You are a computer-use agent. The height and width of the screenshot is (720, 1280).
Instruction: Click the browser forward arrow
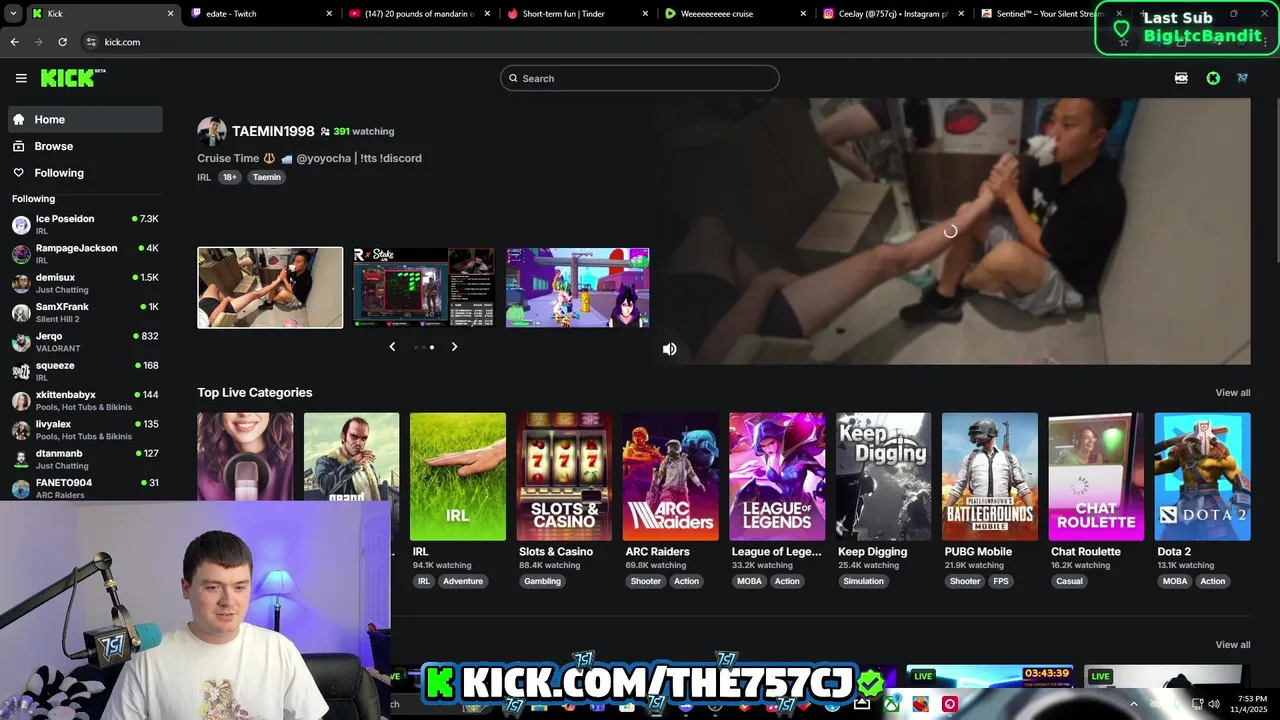click(x=38, y=42)
